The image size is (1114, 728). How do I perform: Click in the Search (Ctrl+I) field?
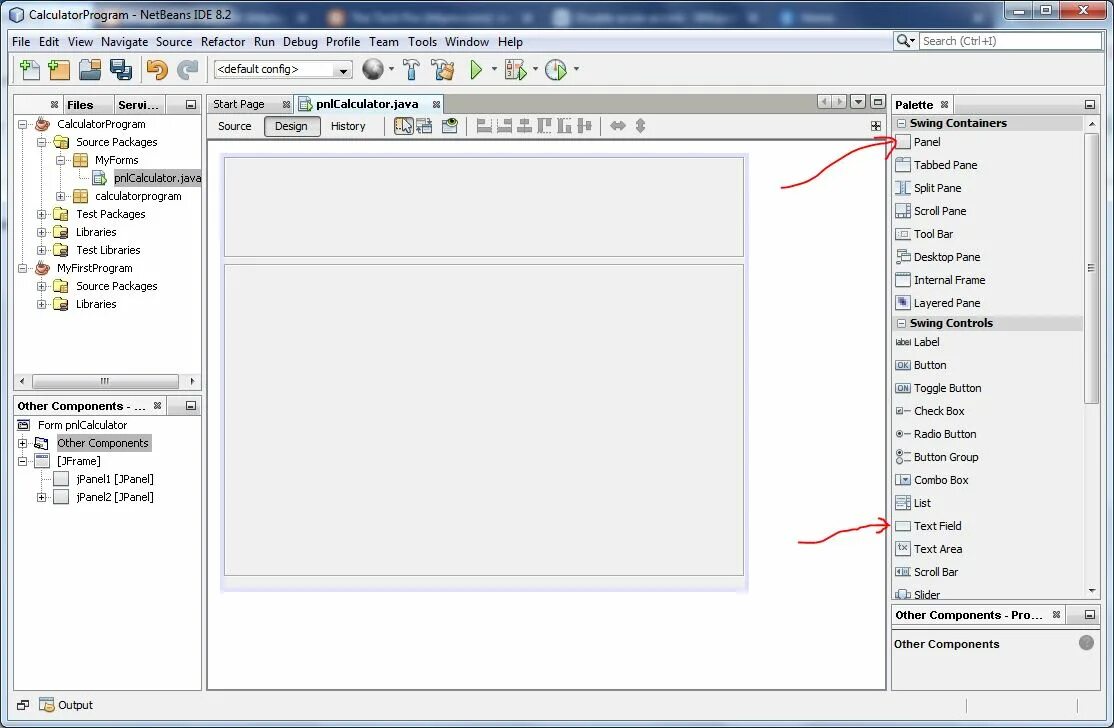(1010, 41)
